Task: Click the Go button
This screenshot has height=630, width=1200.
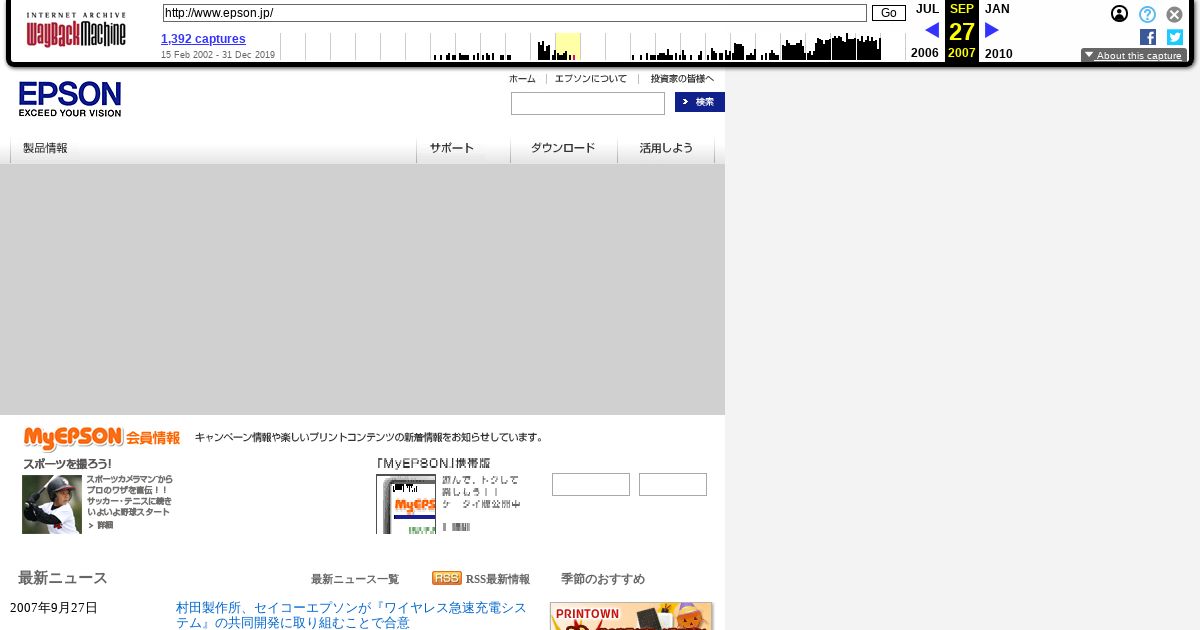Action: [888, 13]
